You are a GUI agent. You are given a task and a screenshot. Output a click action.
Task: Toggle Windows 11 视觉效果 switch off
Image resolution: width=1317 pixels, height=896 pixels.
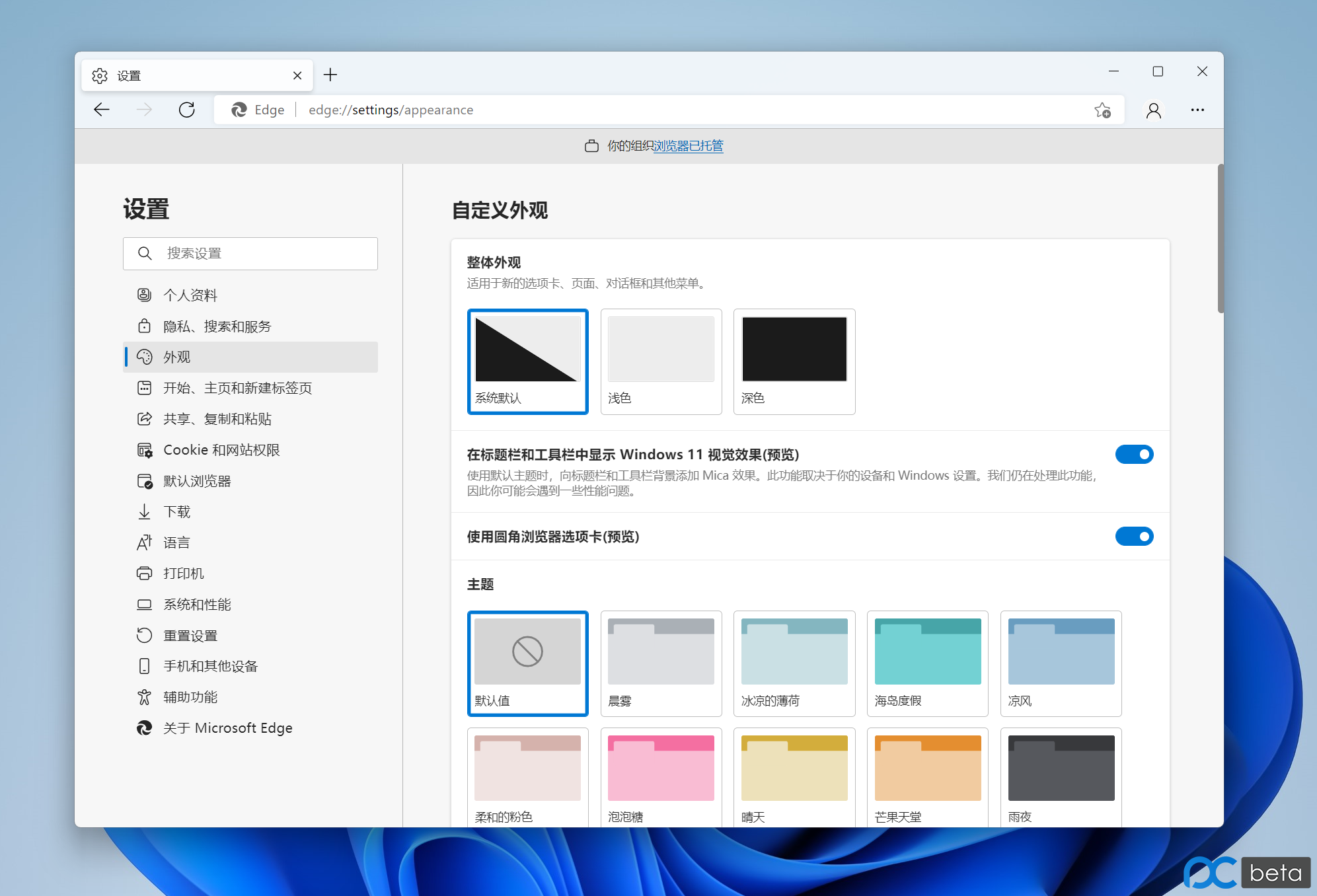coord(1134,455)
